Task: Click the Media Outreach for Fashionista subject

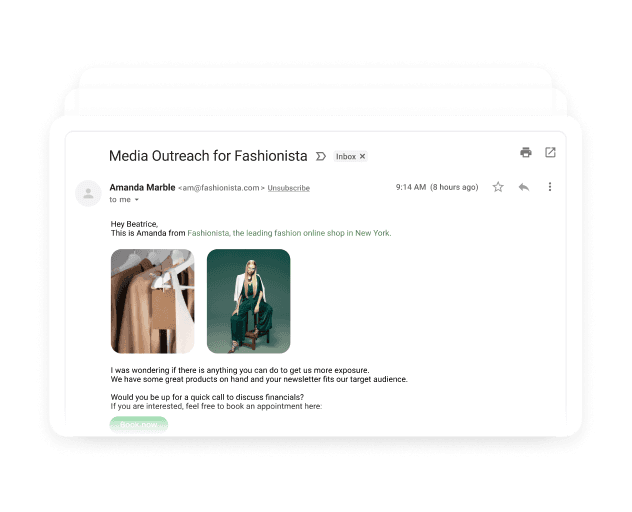Action: [x=208, y=156]
